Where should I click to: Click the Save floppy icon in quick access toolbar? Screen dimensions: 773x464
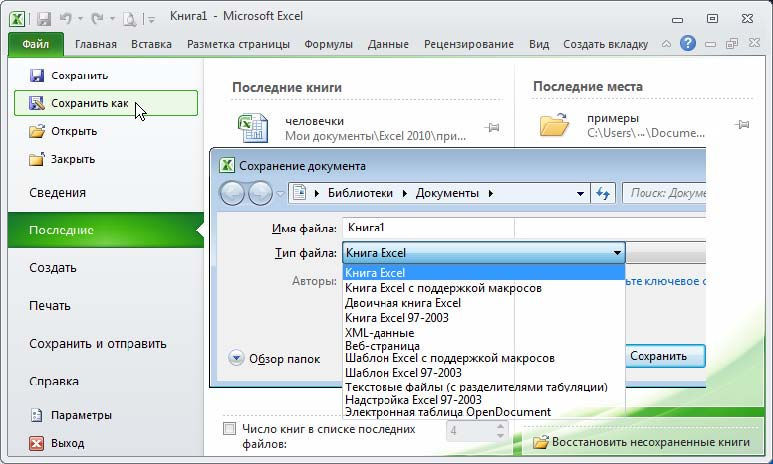tap(44, 19)
